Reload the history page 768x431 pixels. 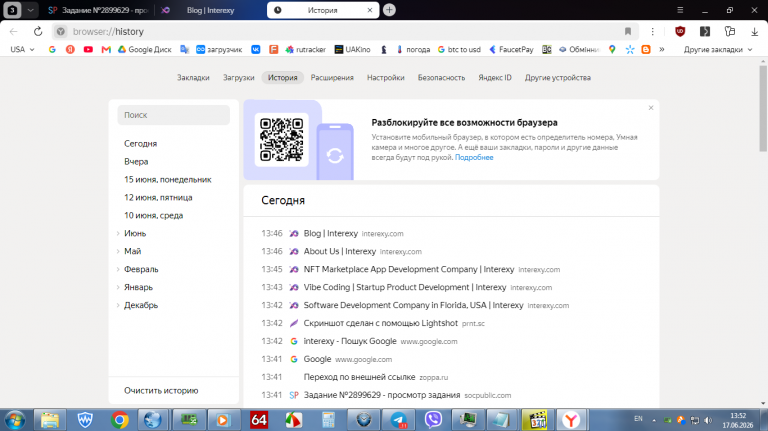point(38,31)
